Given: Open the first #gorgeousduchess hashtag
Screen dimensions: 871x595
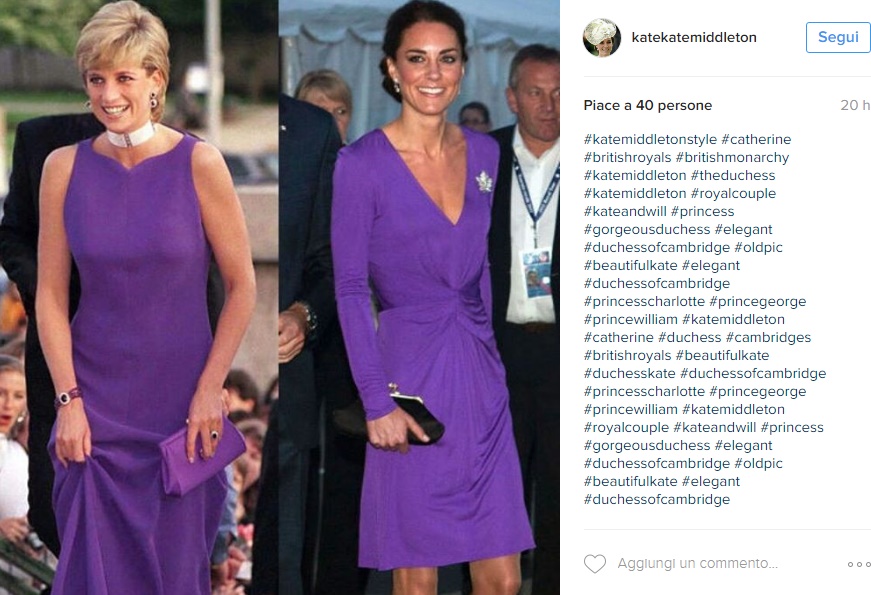Looking at the screenshot, I should 647,229.
